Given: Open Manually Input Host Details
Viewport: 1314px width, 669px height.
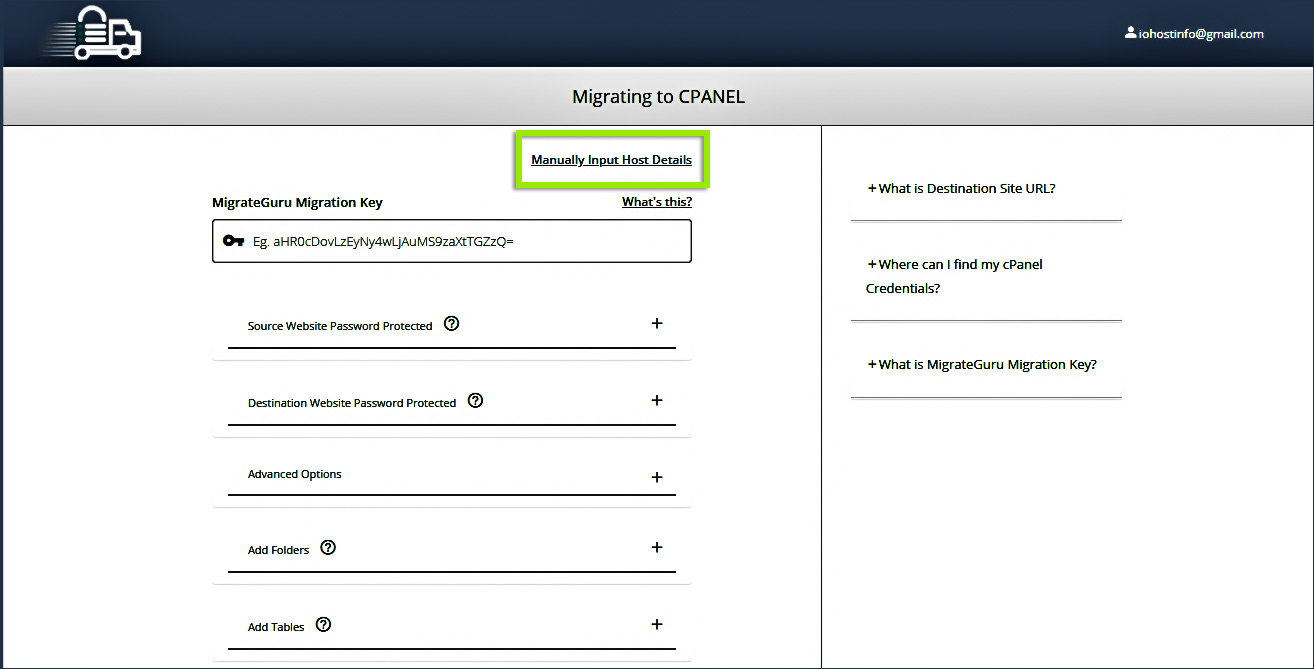Looking at the screenshot, I should (612, 159).
